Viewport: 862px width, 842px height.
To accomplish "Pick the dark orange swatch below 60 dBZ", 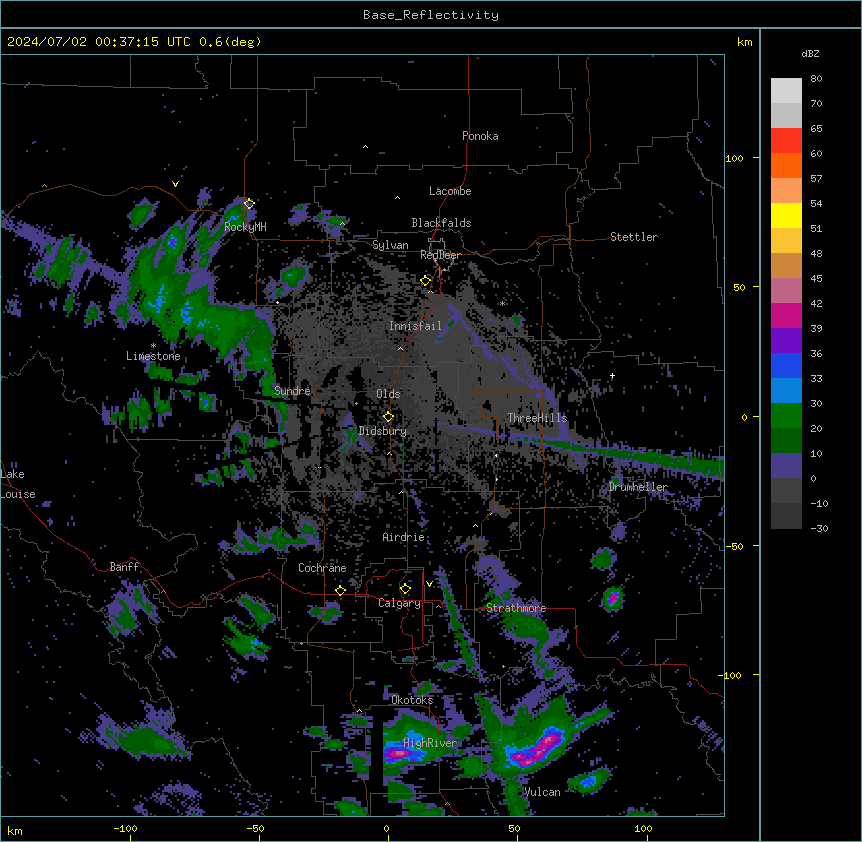I will [786, 165].
